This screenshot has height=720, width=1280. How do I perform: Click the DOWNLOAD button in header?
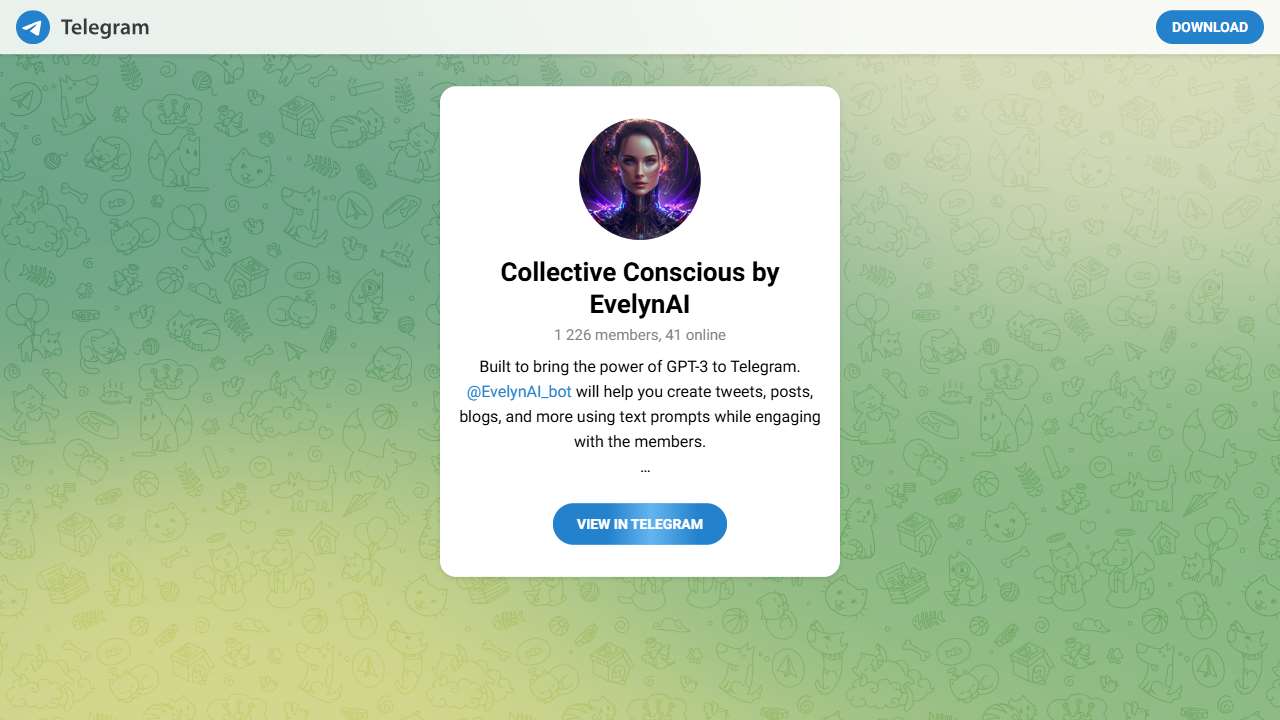pyautogui.click(x=1210, y=27)
